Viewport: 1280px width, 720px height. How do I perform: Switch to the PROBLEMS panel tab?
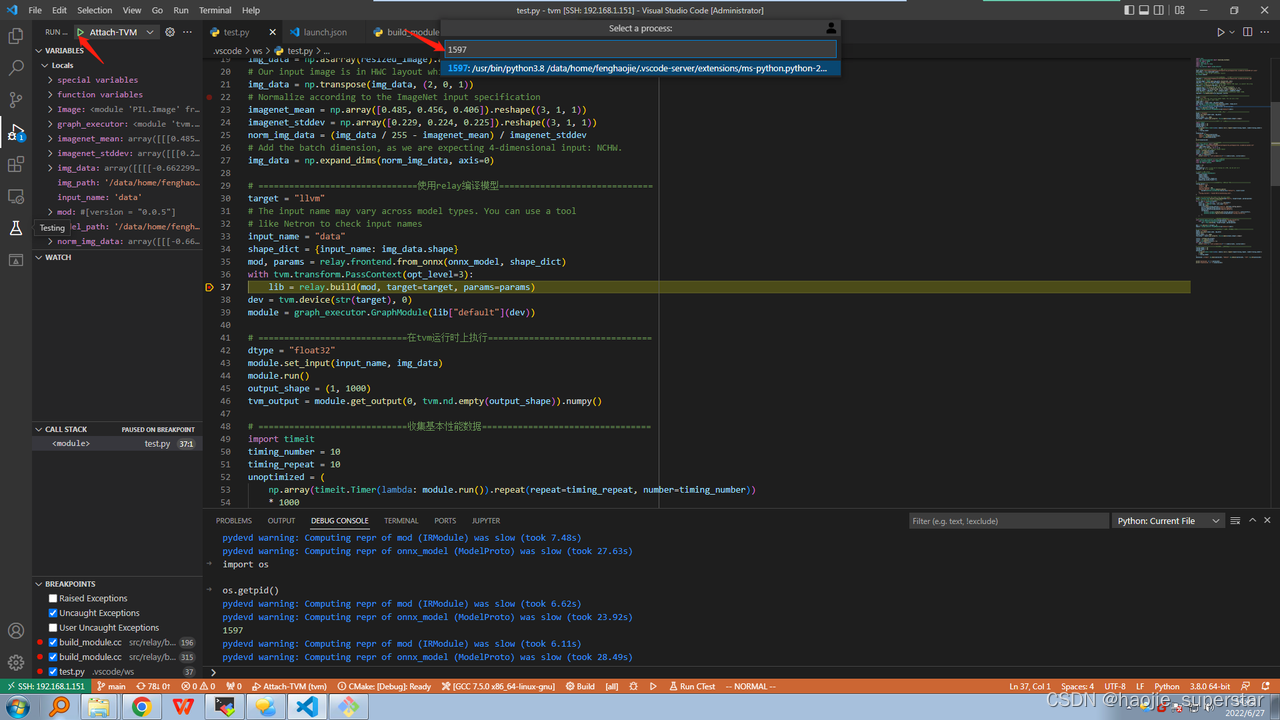234,521
